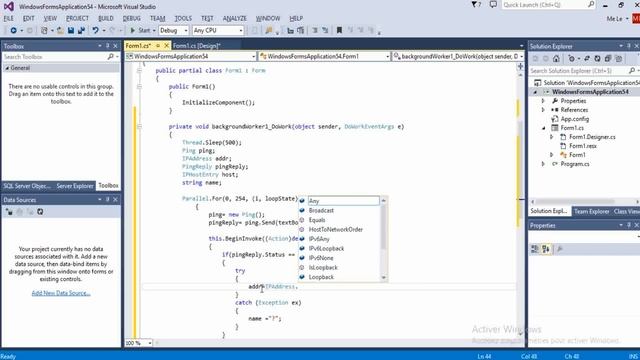The height and width of the screenshot is (360, 640).
Task: Expand the Properties node in Solution Explorer
Action: 543,101
